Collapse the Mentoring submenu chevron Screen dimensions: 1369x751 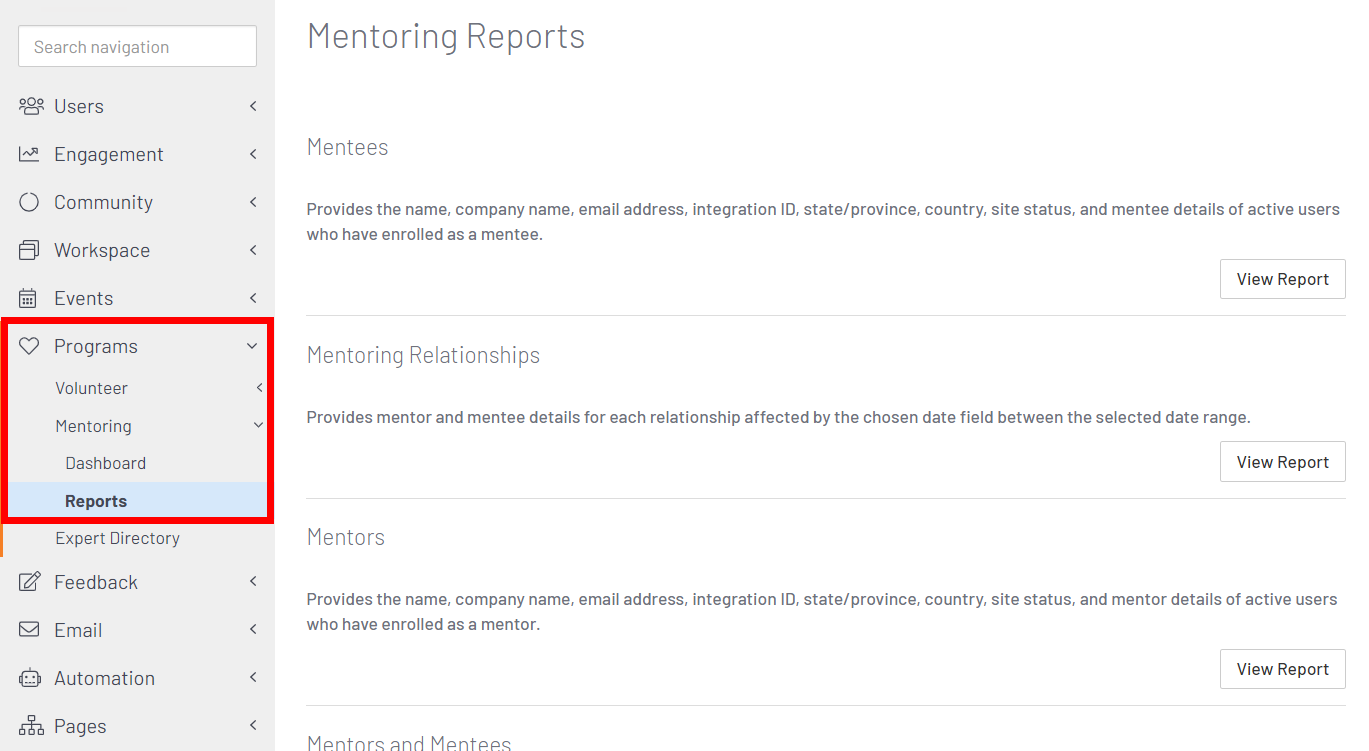[x=258, y=426]
